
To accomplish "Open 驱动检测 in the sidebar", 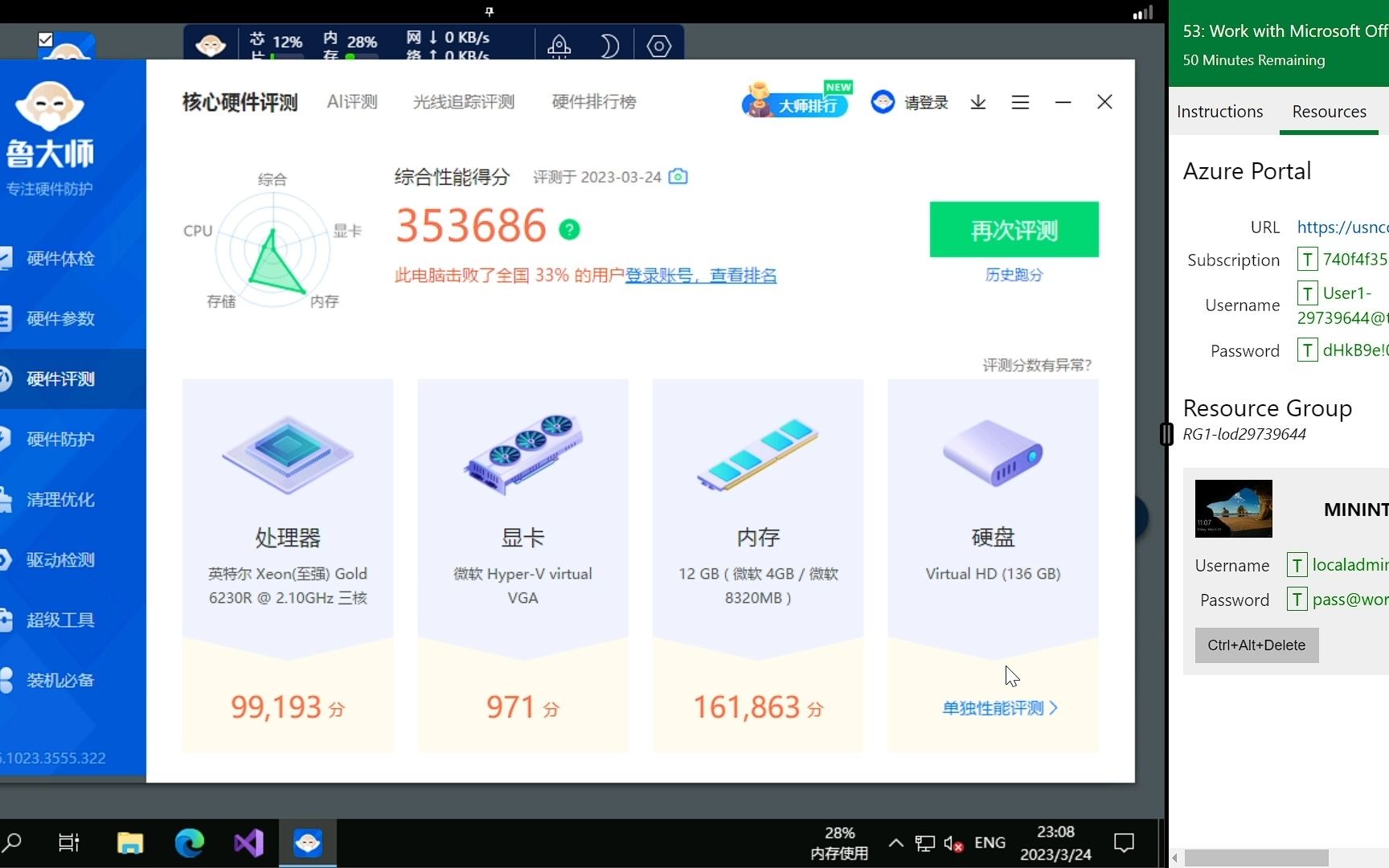I will 61,560.
